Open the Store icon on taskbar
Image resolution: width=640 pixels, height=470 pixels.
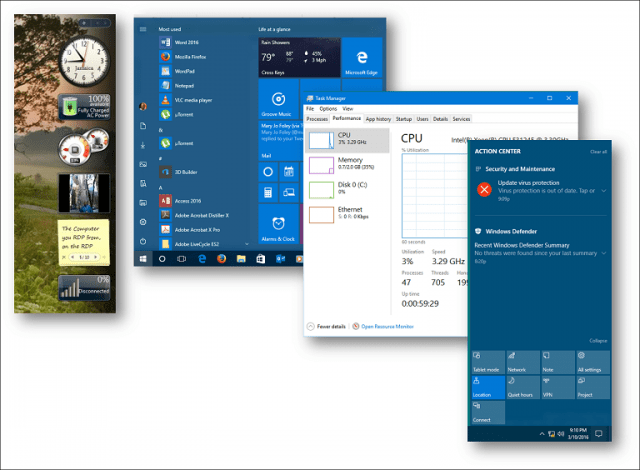260,259
